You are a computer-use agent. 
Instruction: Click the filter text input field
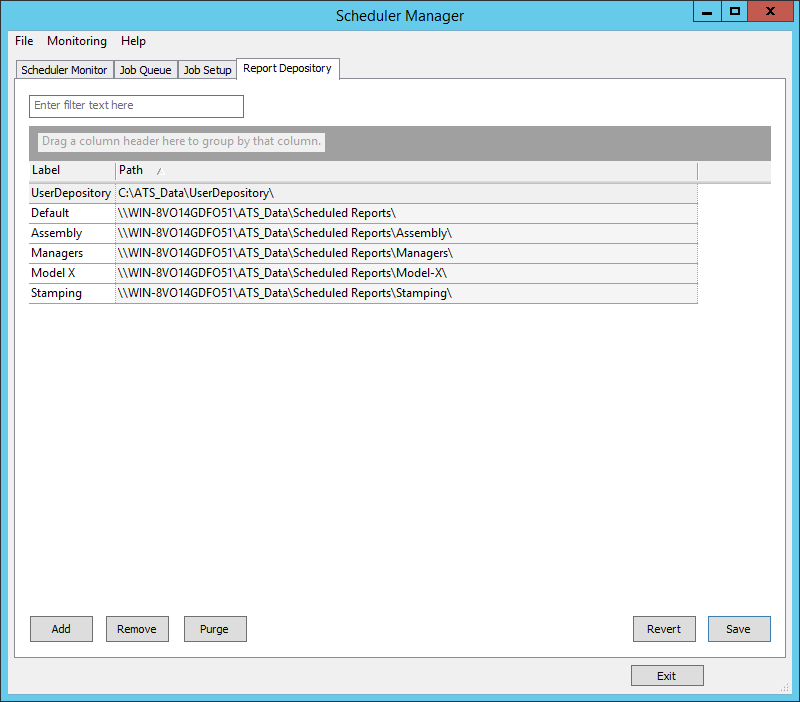click(137, 106)
